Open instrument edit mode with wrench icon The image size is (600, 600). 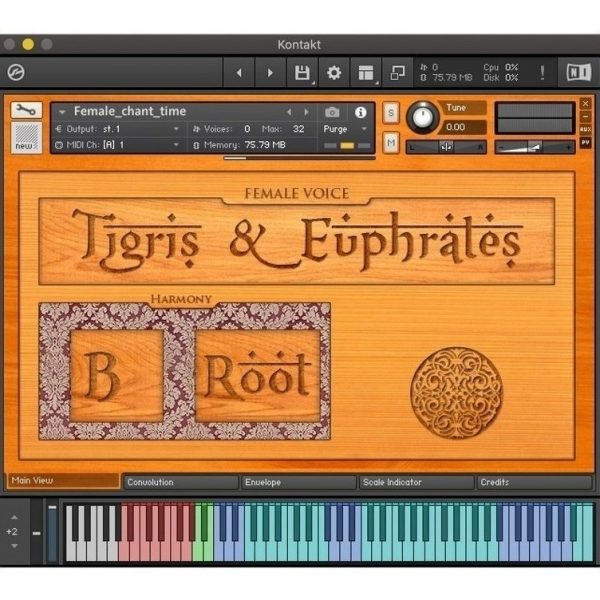(26, 110)
